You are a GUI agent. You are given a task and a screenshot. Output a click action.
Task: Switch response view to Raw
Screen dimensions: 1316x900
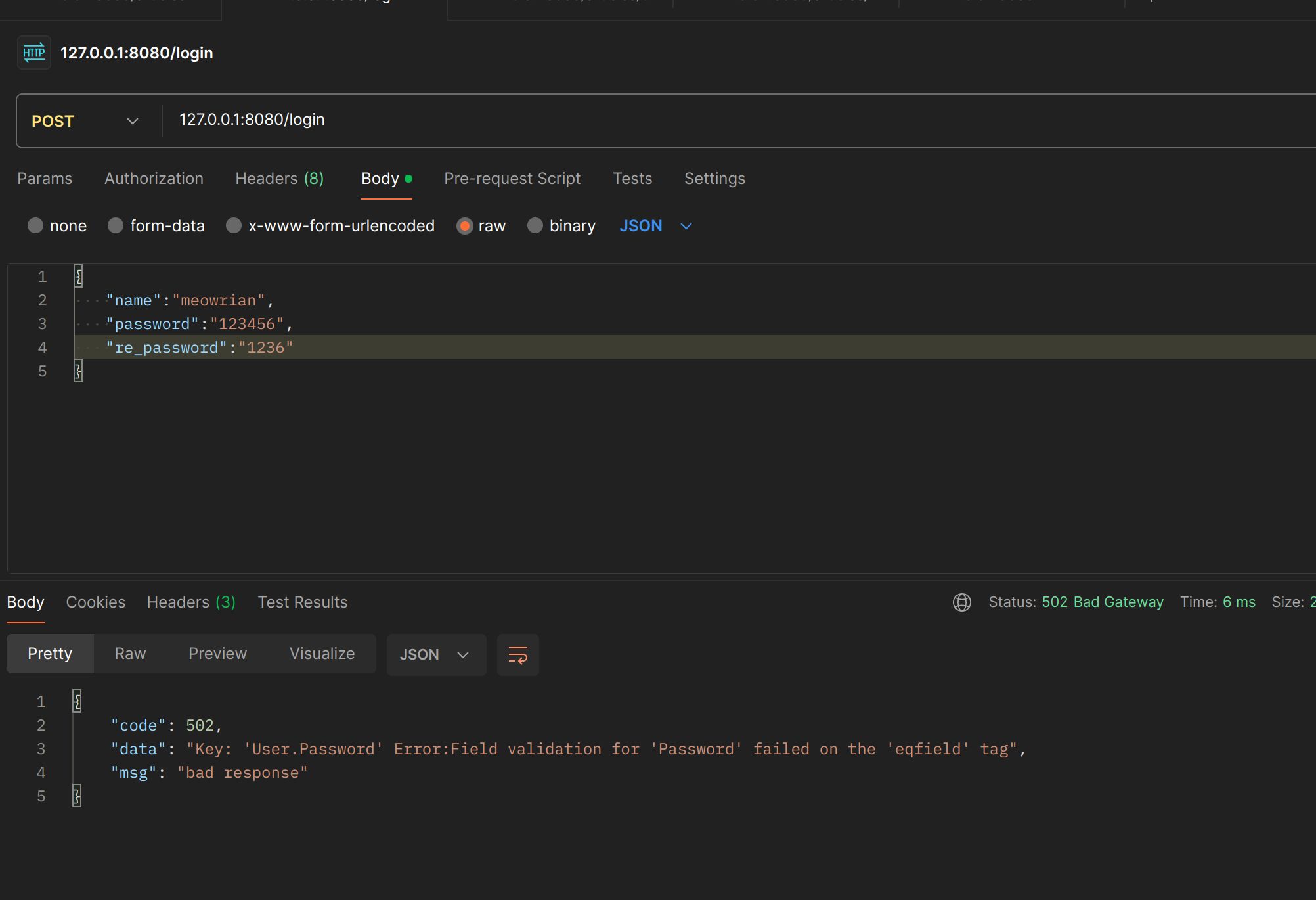[130, 654]
